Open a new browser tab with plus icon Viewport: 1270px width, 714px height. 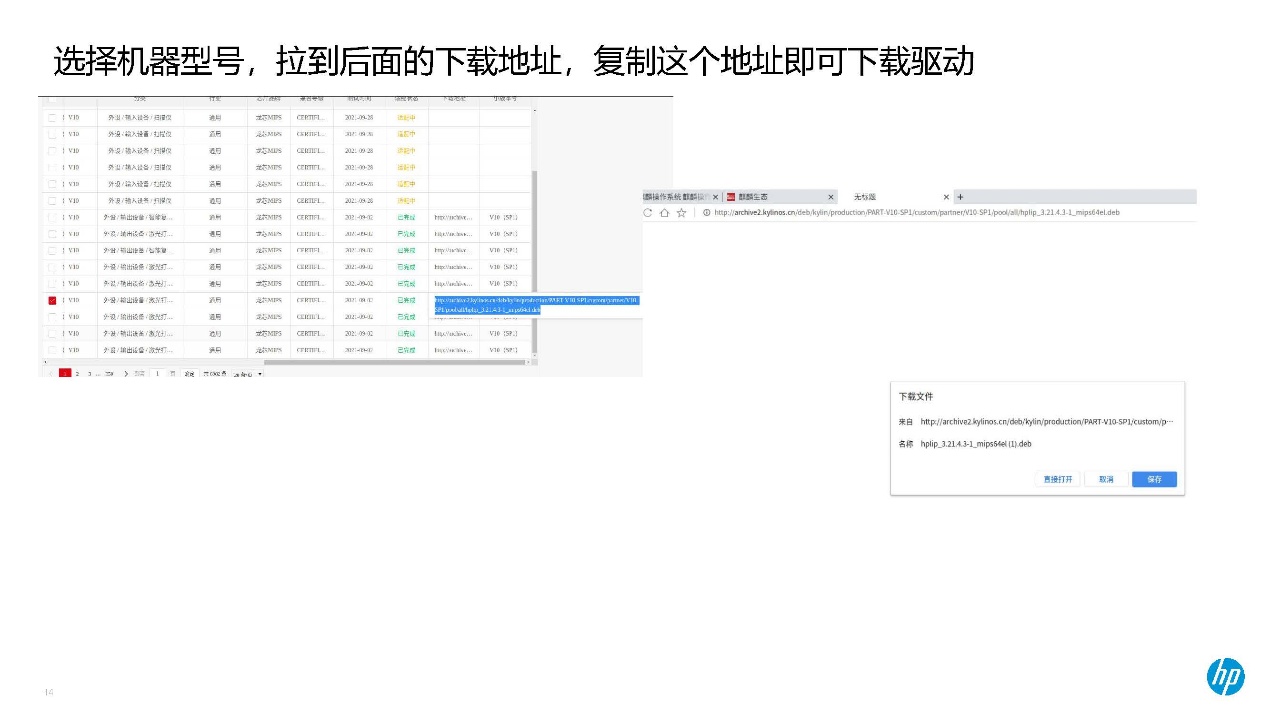961,197
